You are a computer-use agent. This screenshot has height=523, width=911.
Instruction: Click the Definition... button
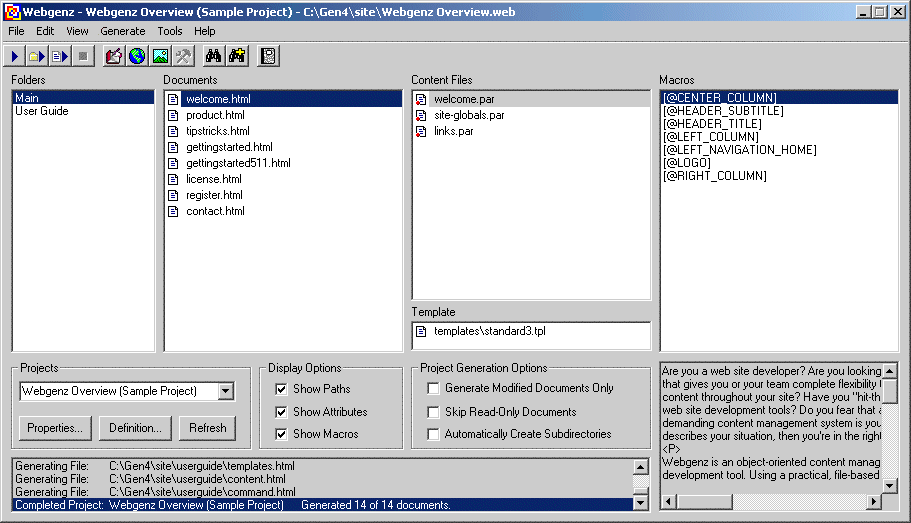135,428
